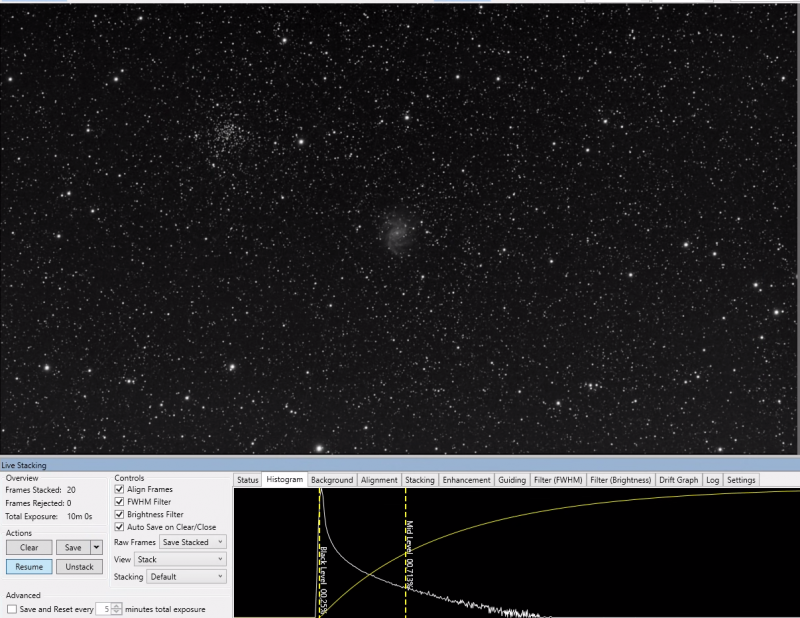Open the Stacking mode dropdown

tap(186, 577)
